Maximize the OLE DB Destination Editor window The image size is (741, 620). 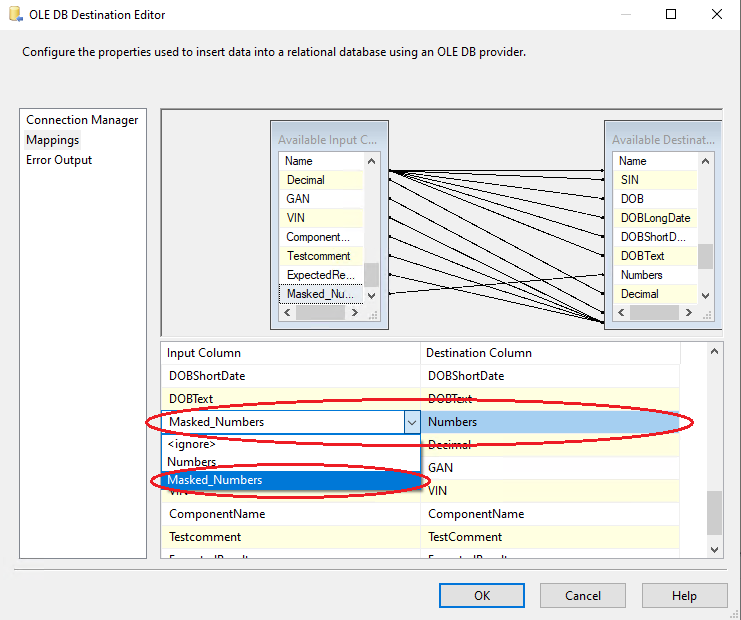671,15
